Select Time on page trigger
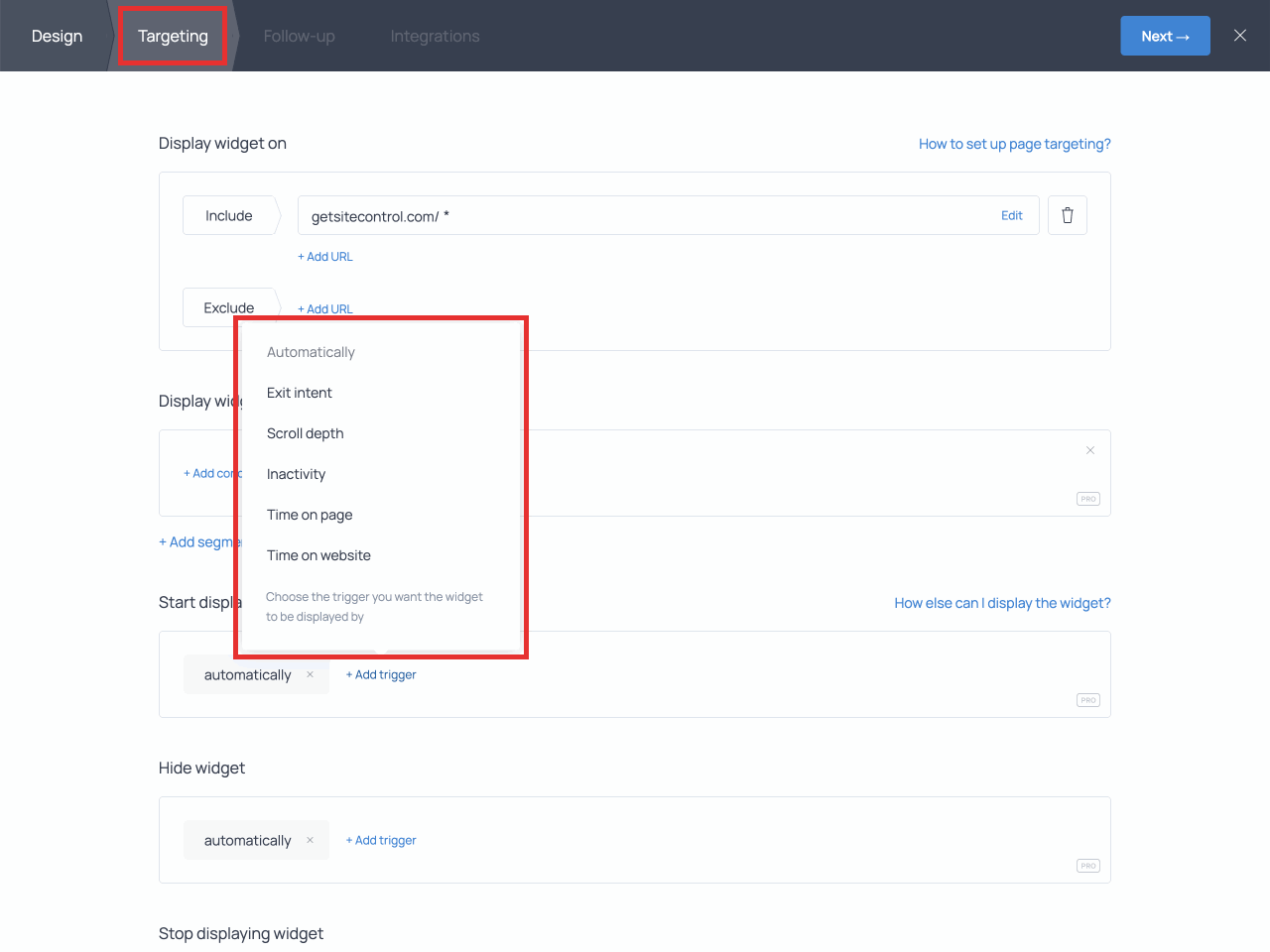Screen dimensions: 1270x952 [310, 515]
